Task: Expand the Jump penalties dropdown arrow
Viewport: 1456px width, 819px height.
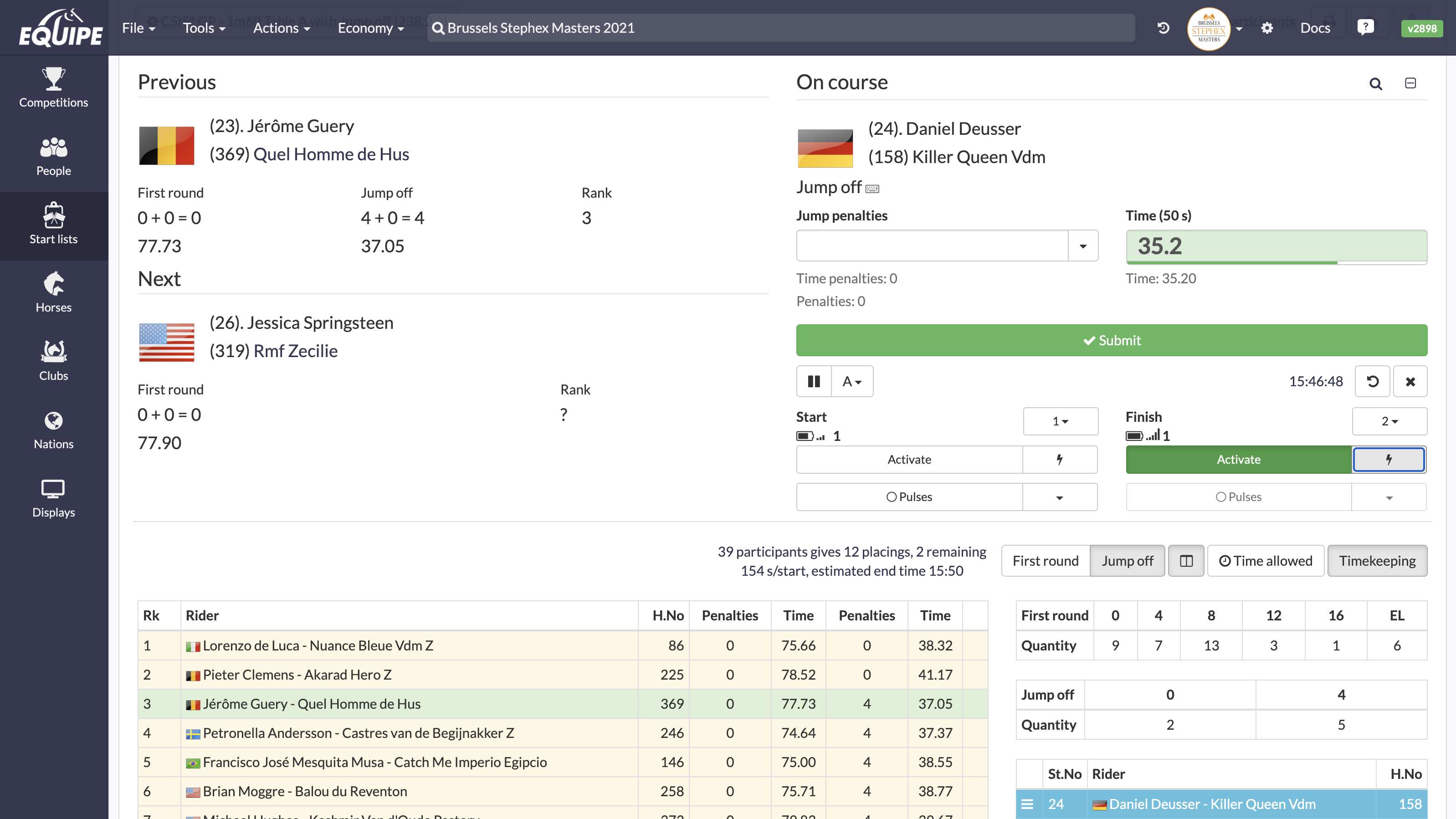Action: click(x=1083, y=246)
